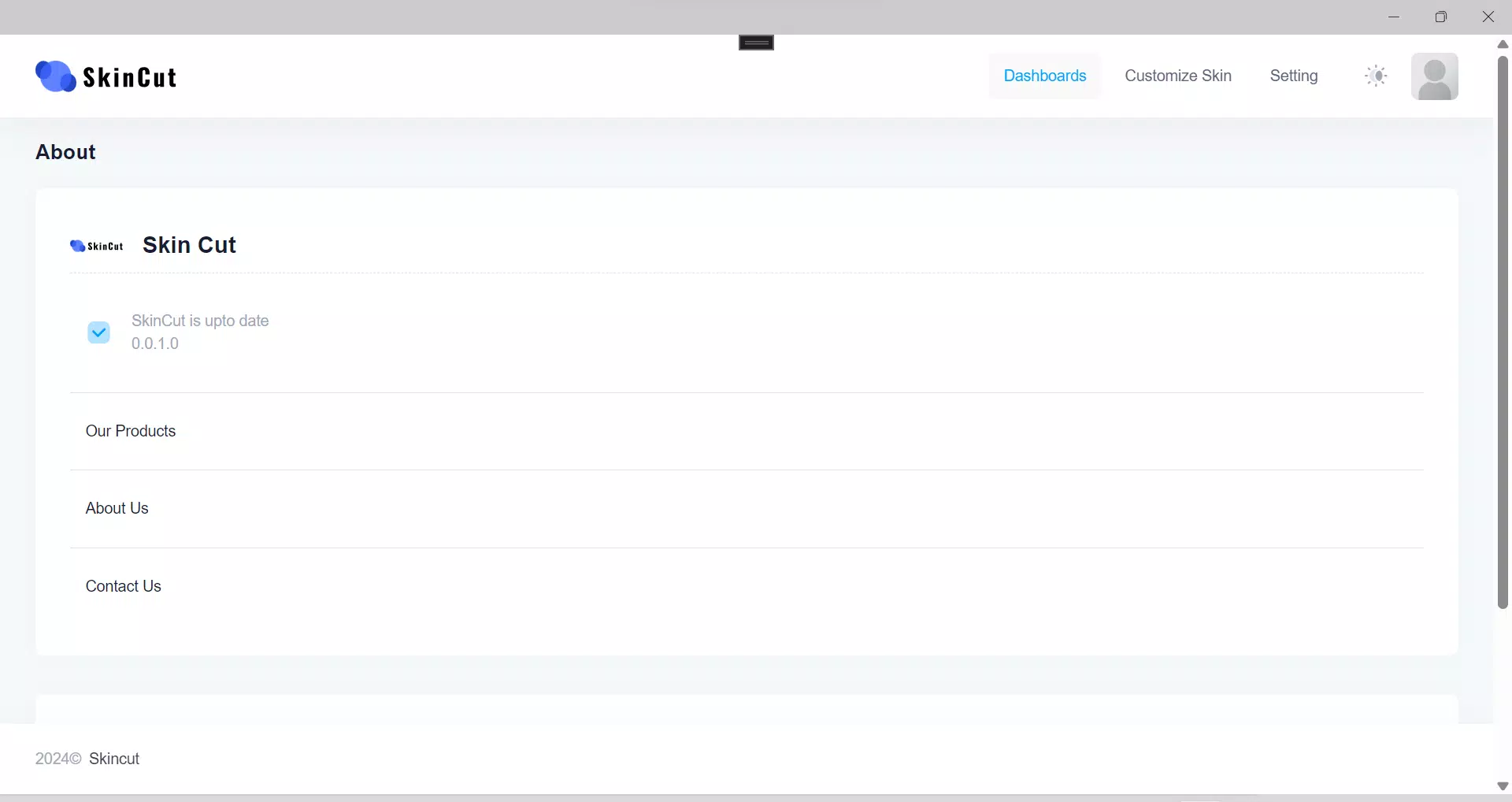Click the Skin Cut card title
This screenshot has height=802, width=1512.
(189, 245)
